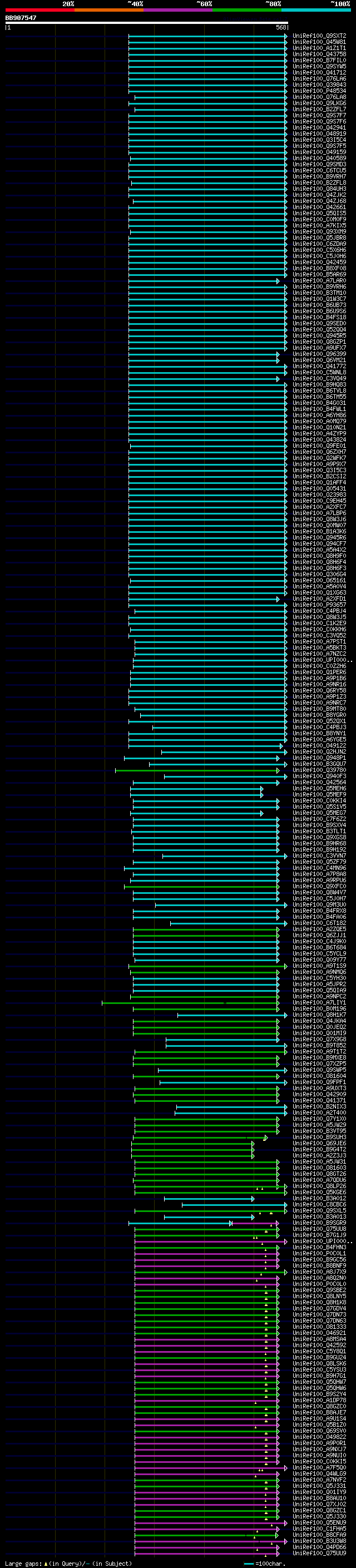
Task: Select the UniRef100_Q69SV0 label
Action: pos(319,1431)
